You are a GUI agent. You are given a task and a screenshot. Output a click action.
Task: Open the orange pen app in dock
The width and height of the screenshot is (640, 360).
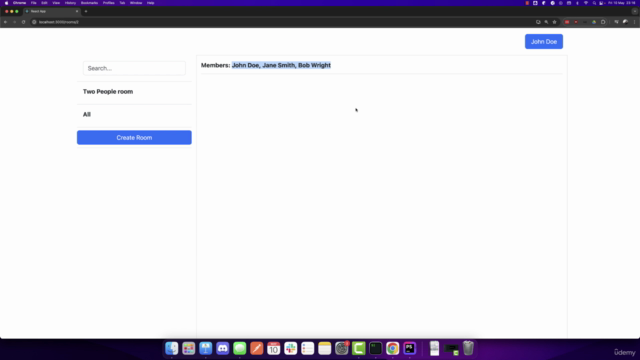click(257, 348)
